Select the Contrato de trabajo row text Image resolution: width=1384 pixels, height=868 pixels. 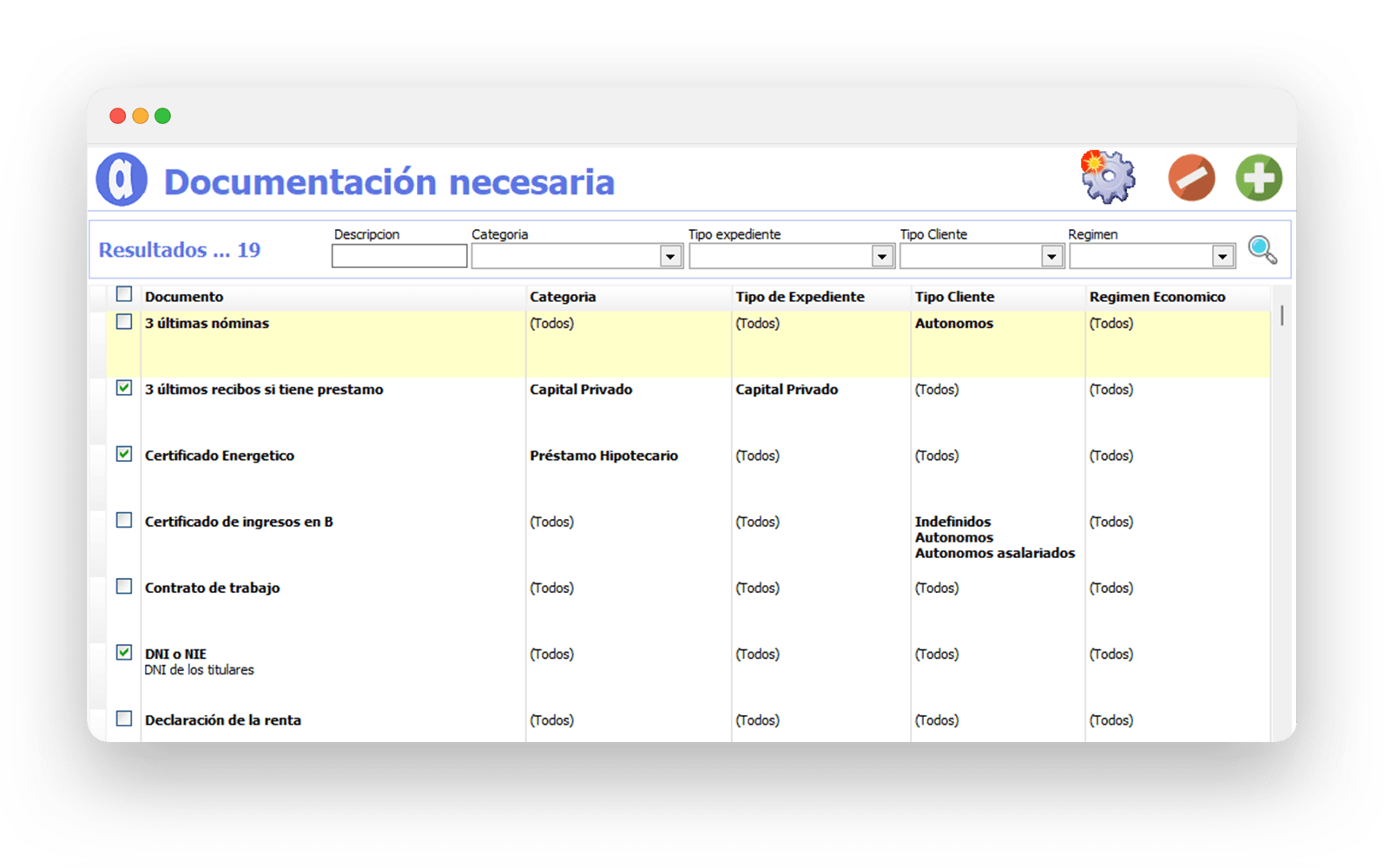click(x=212, y=588)
